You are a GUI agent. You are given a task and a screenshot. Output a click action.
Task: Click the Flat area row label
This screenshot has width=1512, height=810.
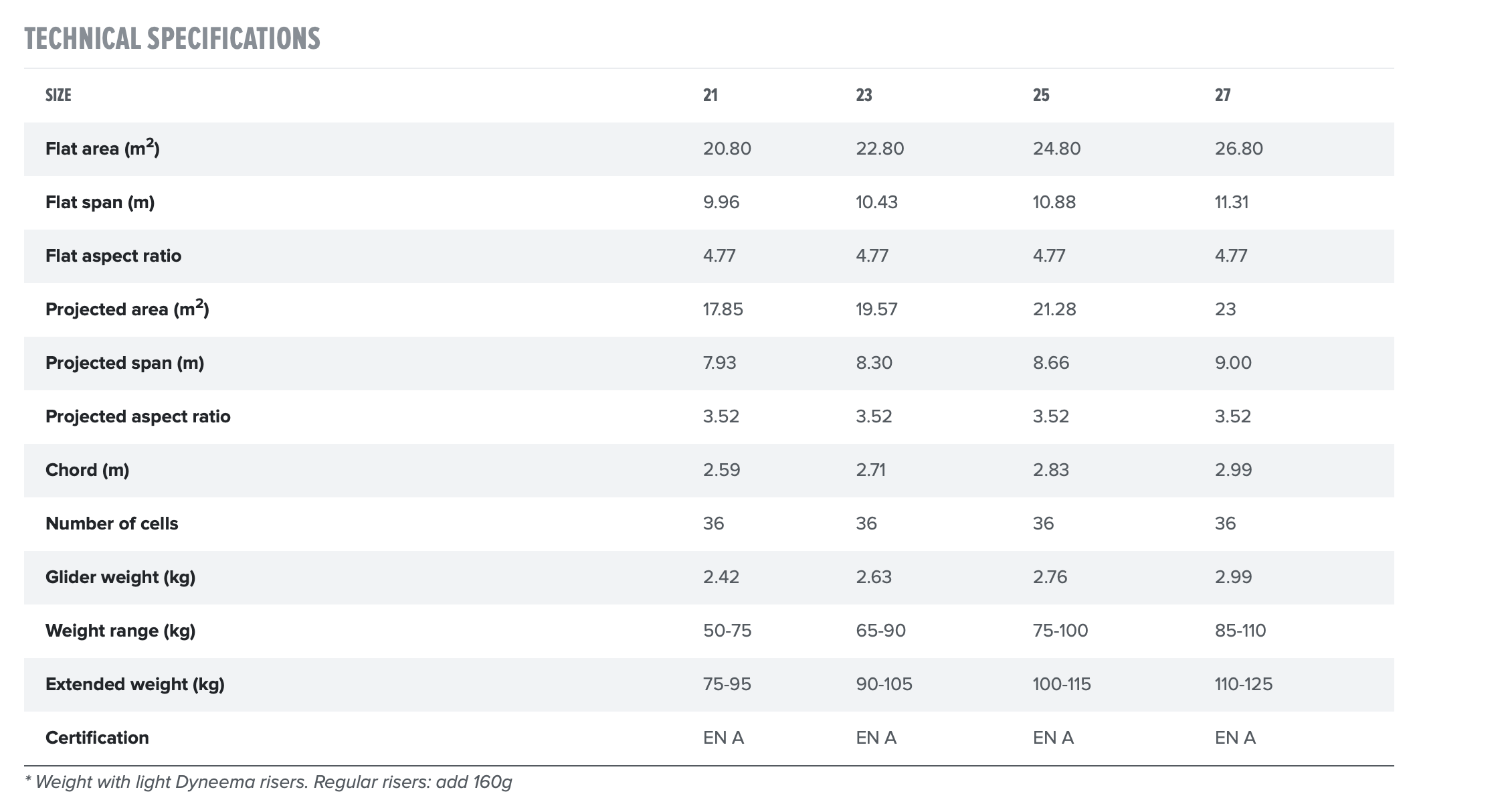click(102, 149)
